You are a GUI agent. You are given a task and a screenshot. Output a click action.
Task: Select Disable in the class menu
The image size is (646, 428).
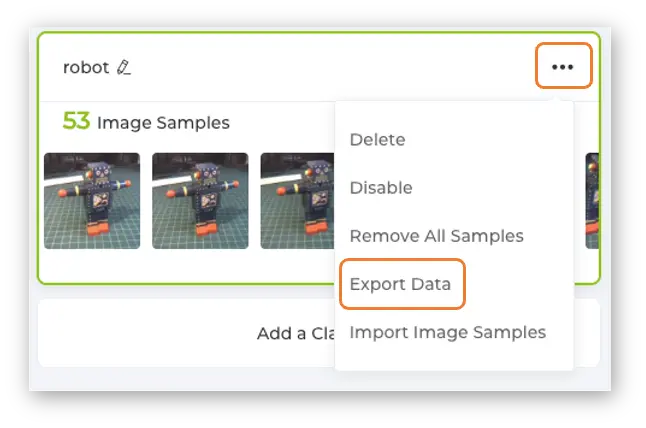tap(380, 188)
